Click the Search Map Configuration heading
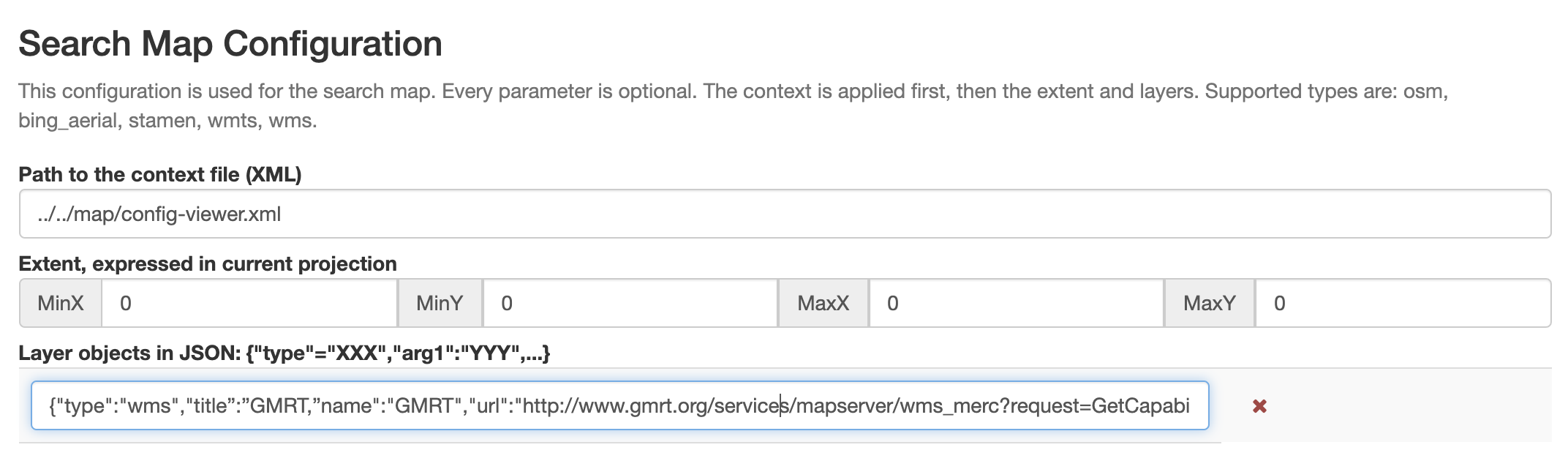Viewport: 1568px width, 461px height. point(230,43)
